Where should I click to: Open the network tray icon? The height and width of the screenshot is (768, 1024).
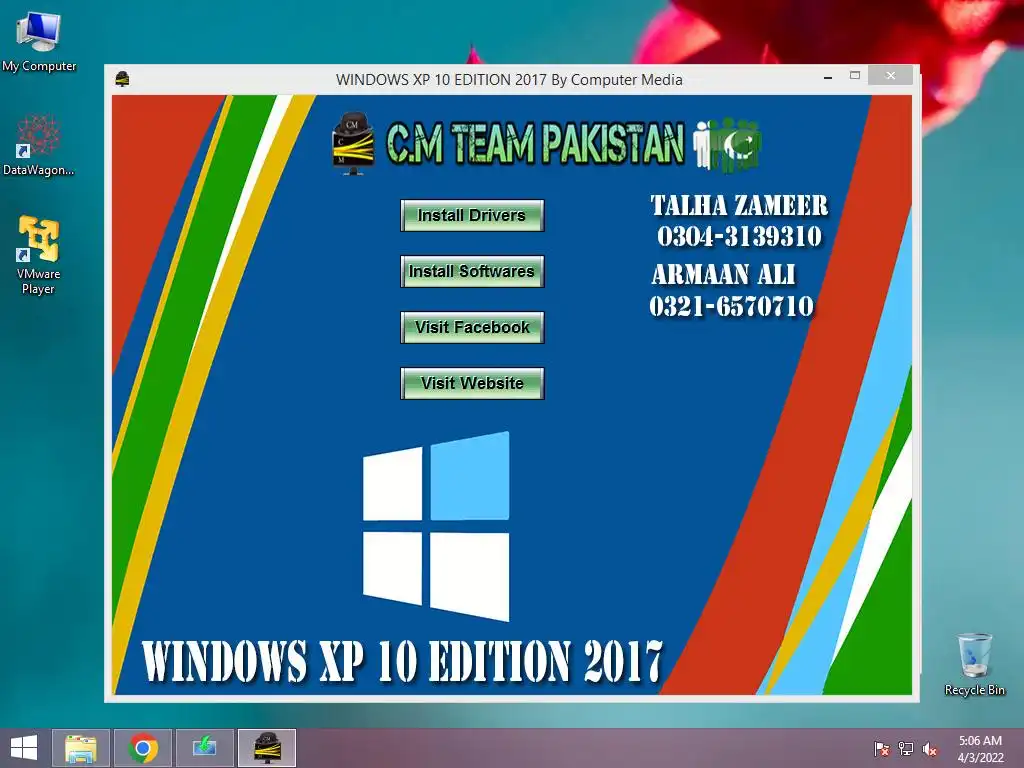pos(906,749)
